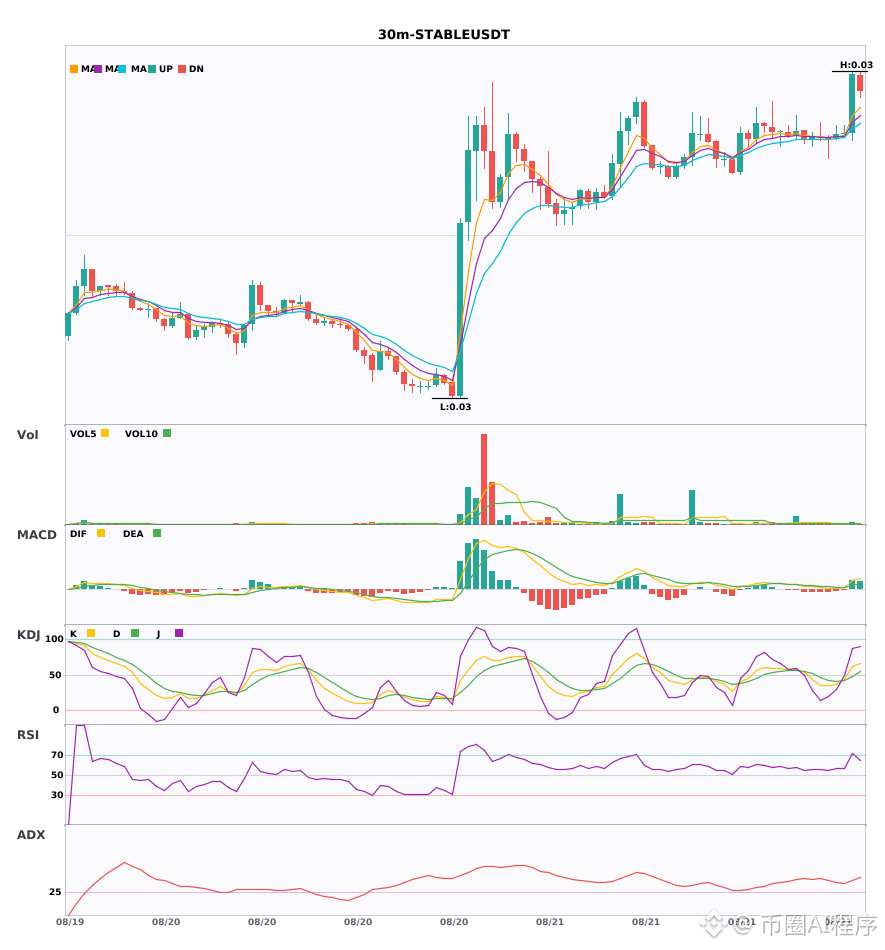Image resolution: width=885 pixels, height=950 pixels.
Task: Click the RSI panel label
Action: tap(28, 735)
